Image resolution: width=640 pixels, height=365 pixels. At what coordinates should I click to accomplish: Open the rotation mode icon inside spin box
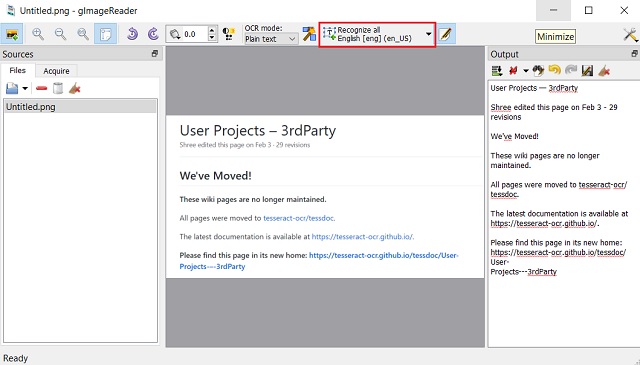pos(175,34)
